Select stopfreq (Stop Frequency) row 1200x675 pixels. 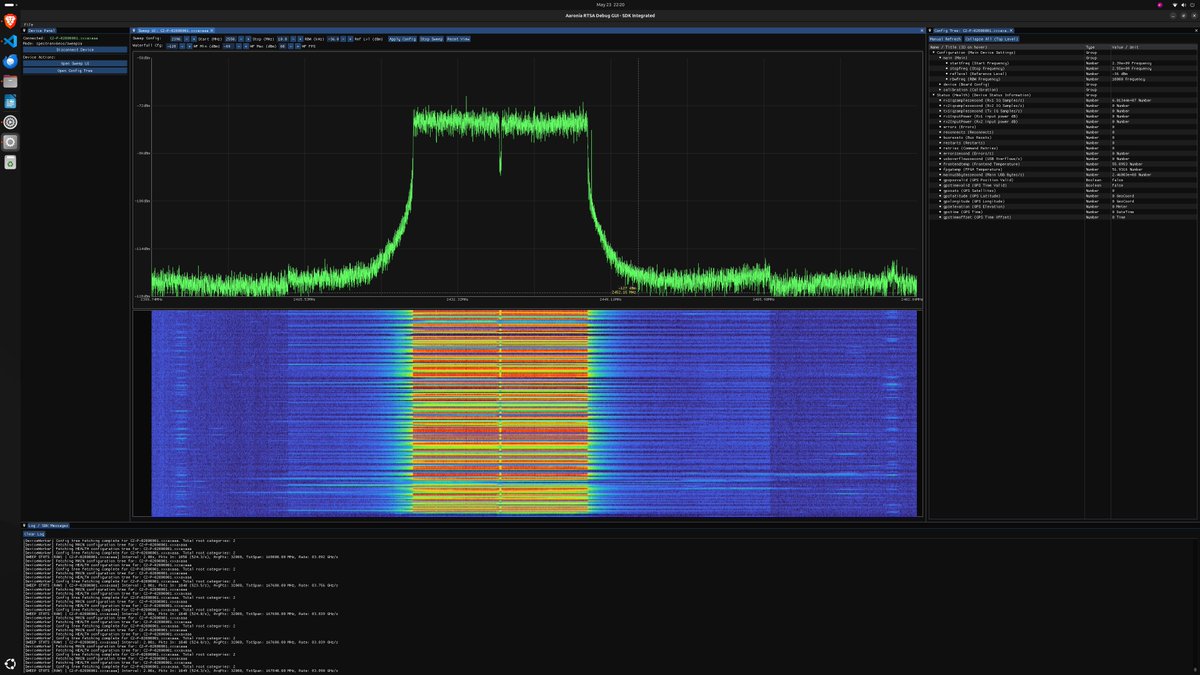[1062, 68]
